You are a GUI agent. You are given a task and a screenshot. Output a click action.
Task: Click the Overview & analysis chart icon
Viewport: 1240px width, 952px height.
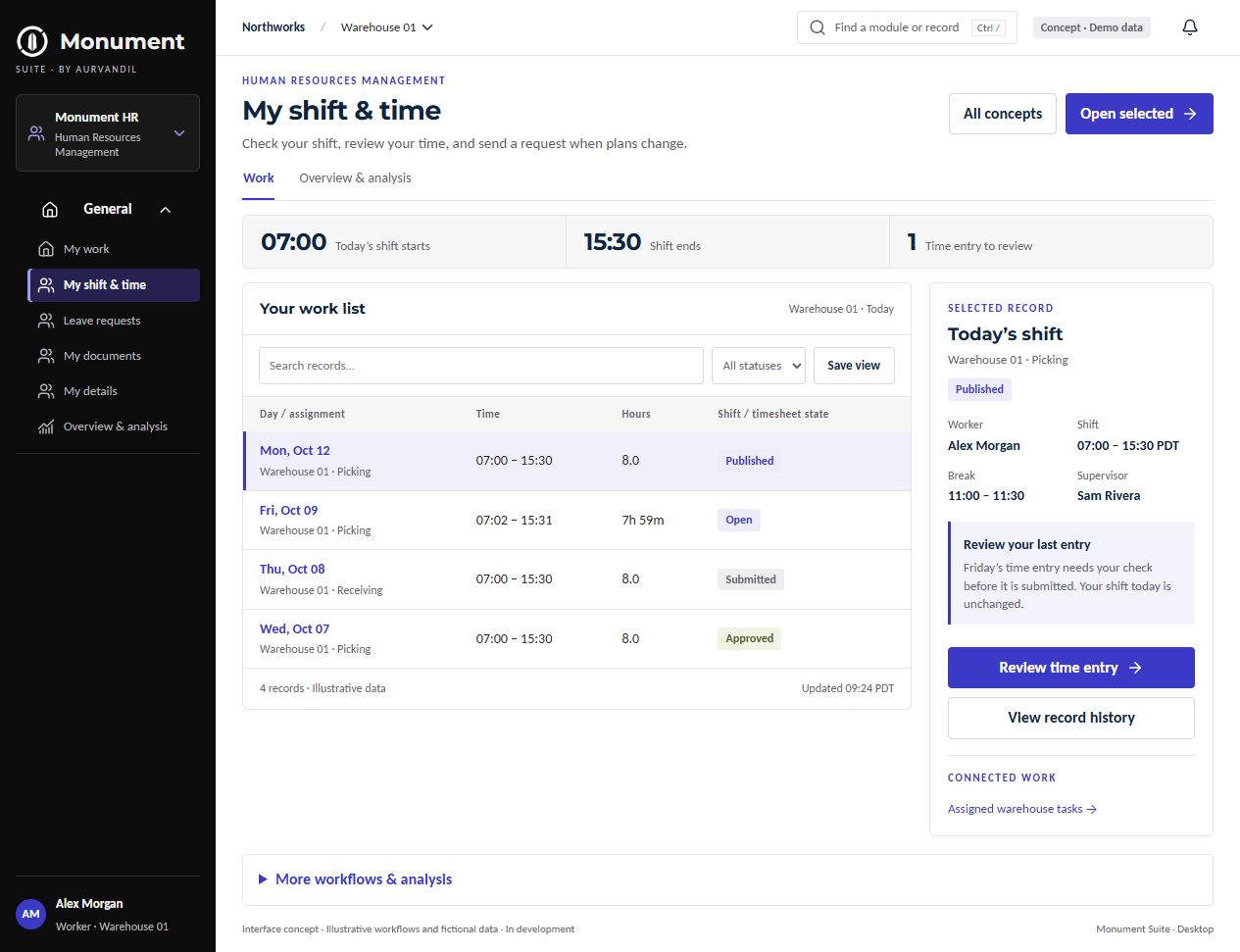point(46,426)
